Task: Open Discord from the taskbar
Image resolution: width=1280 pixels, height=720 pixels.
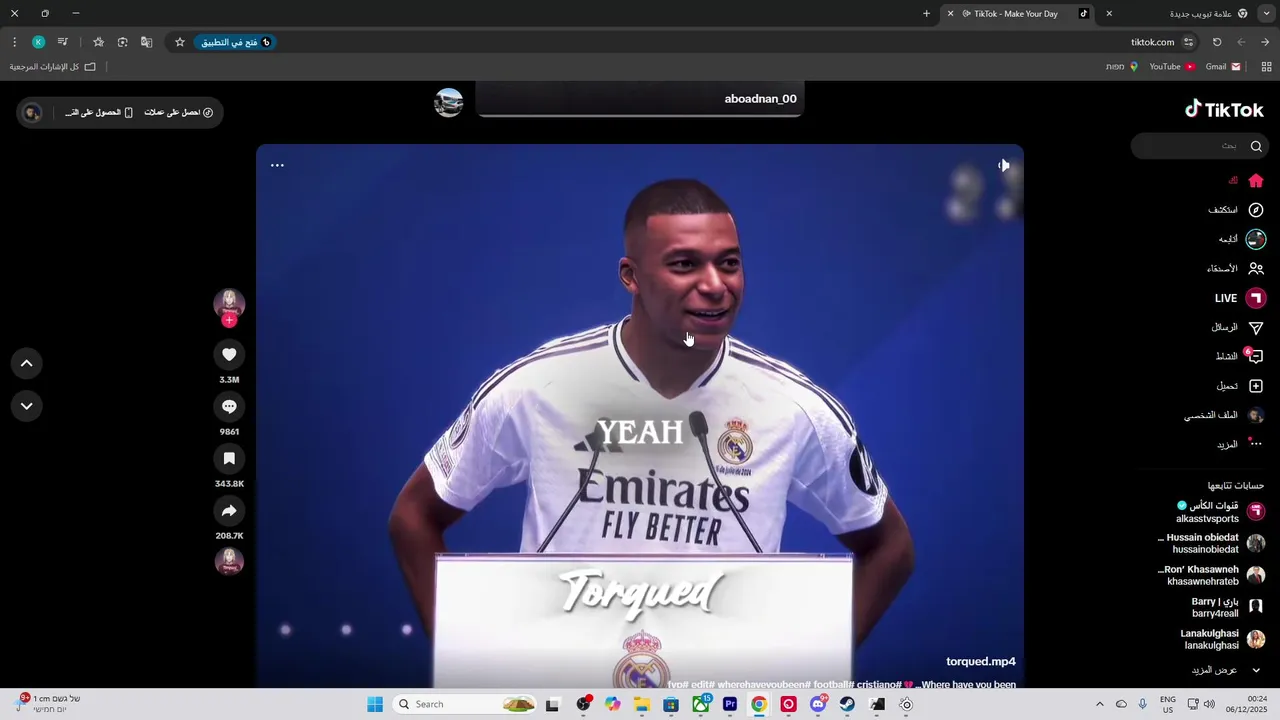Action: pyautogui.click(x=818, y=704)
